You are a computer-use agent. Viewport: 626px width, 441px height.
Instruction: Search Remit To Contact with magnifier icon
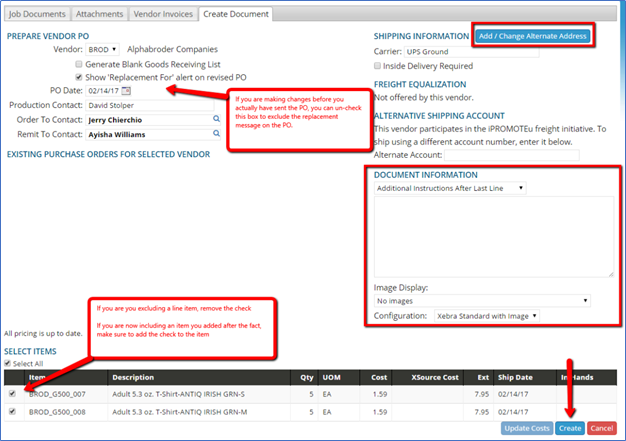click(215, 134)
